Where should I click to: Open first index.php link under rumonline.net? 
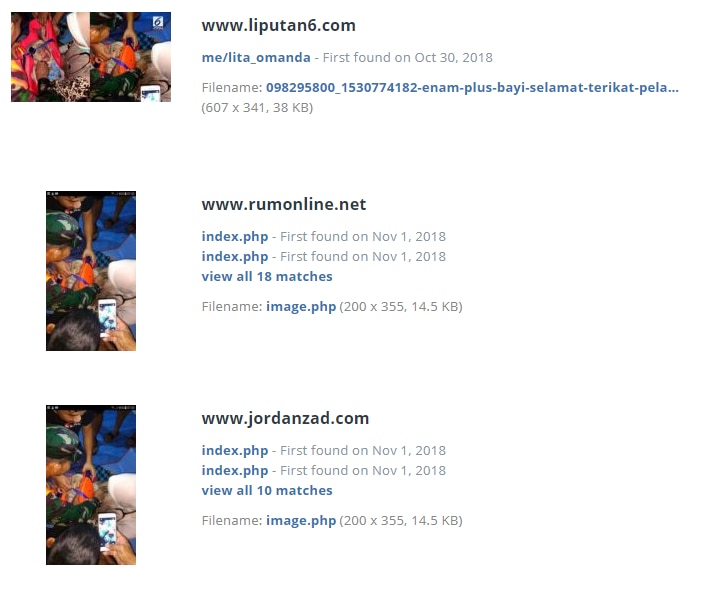tap(235, 237)
